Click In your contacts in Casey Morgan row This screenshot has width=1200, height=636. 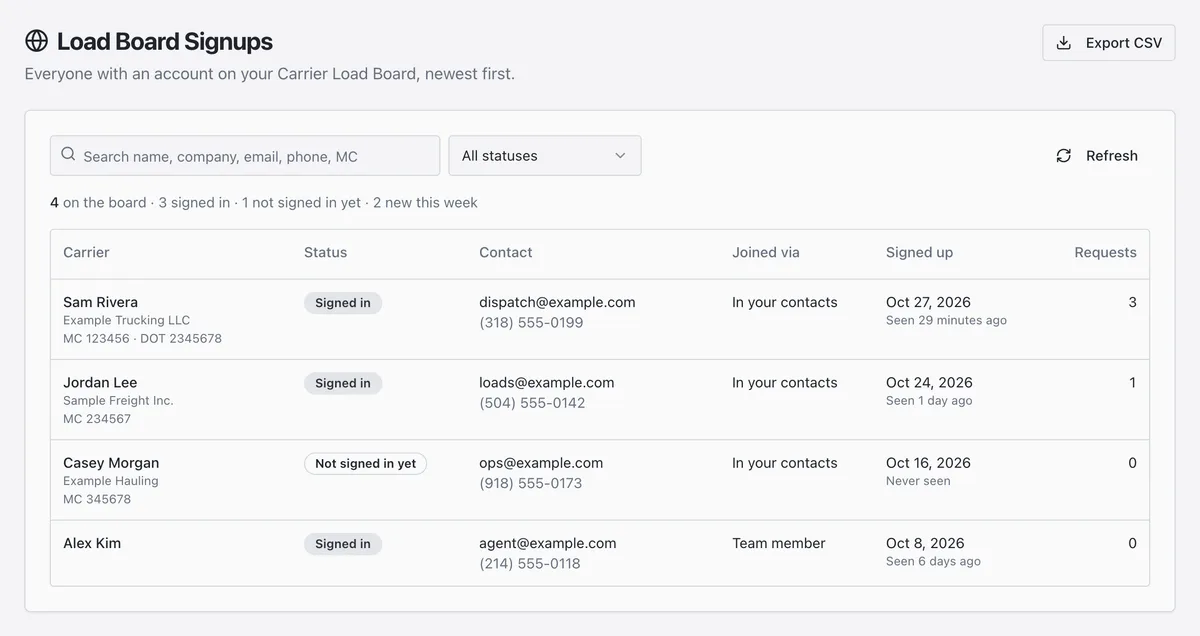click(785, 463)
